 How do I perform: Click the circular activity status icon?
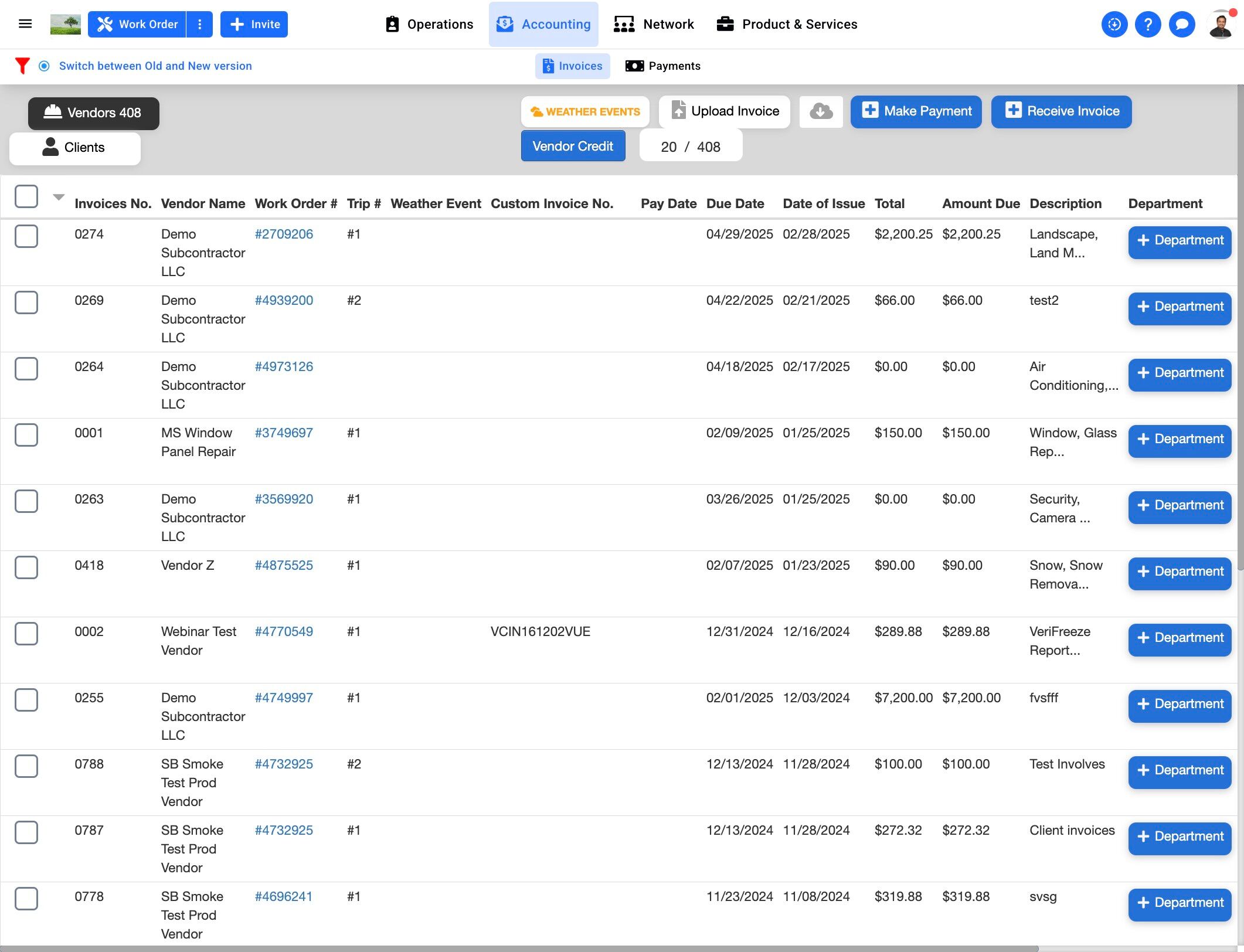[x=1114, y=25]
